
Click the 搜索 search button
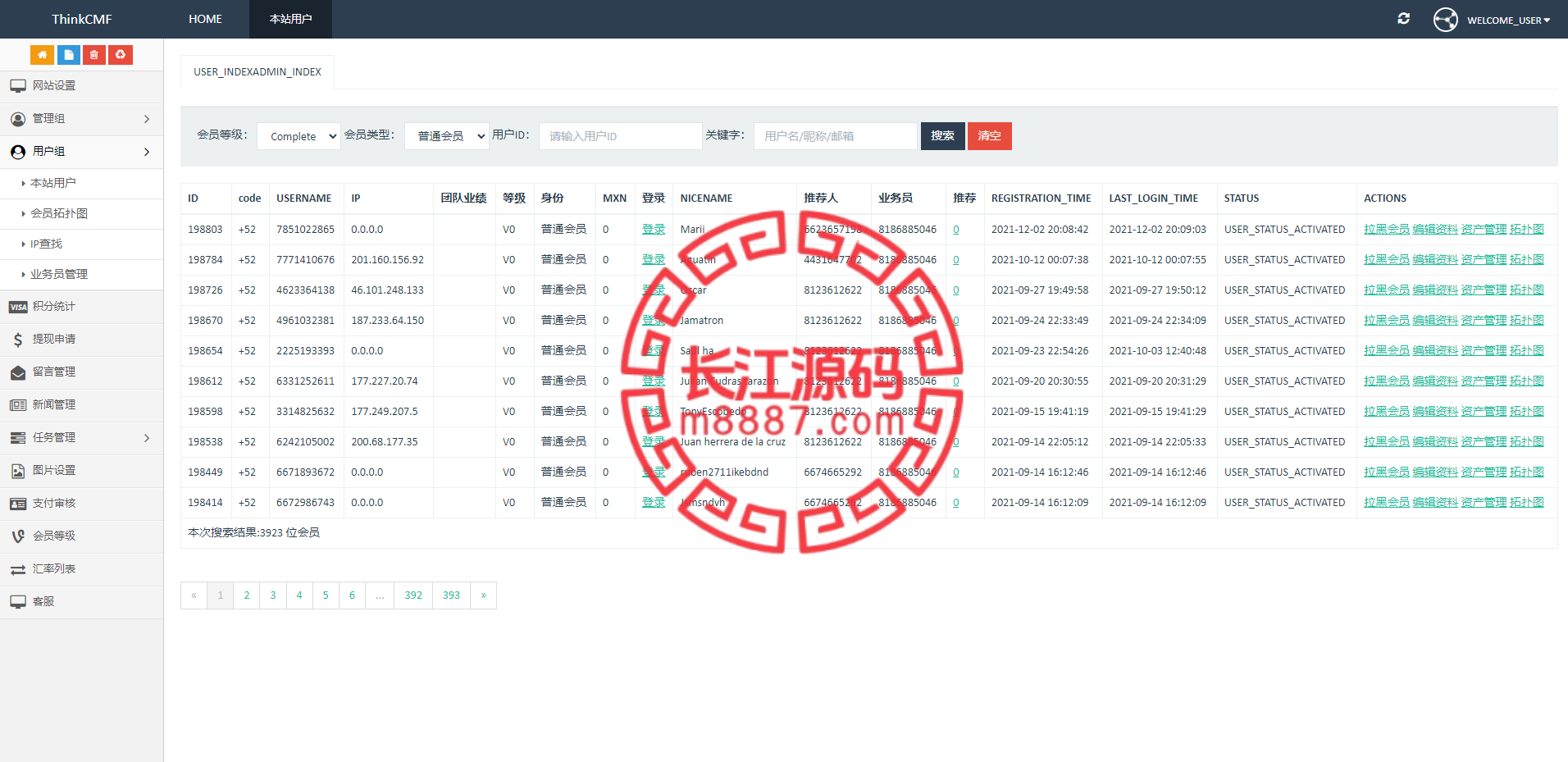pos(942,136)
